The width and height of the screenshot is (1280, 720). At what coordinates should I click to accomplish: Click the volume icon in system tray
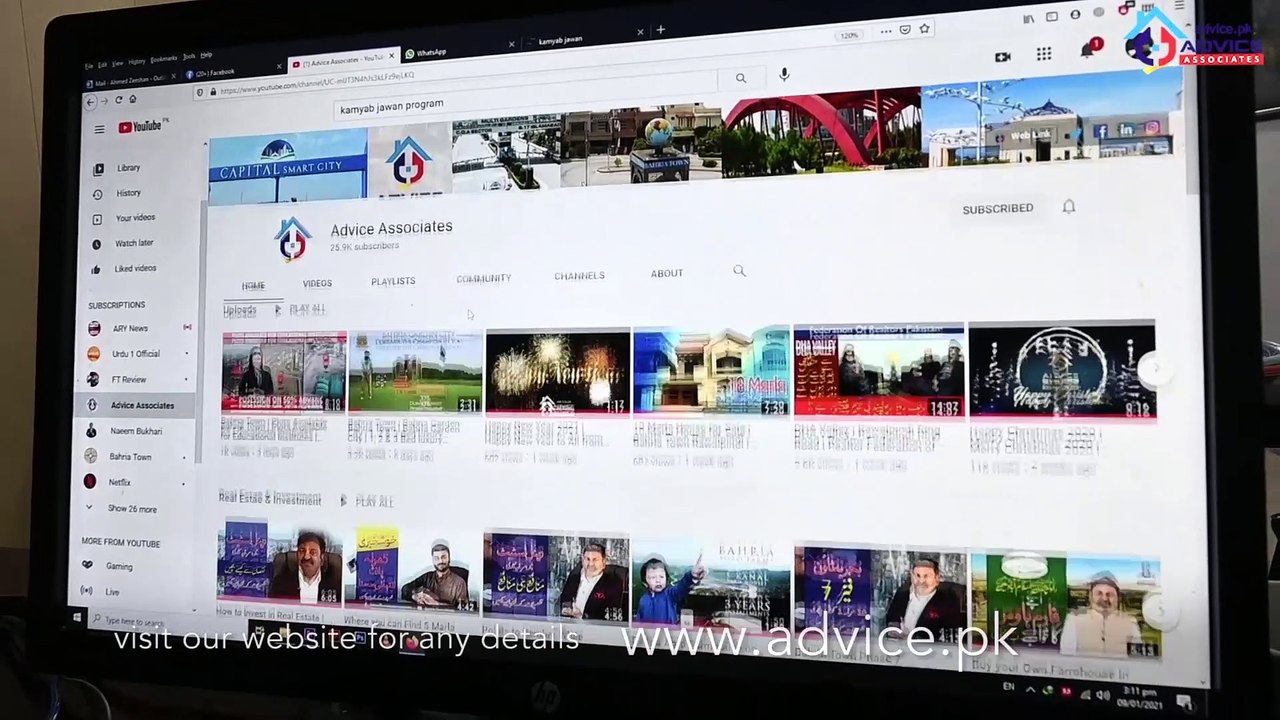(1102, 695)
